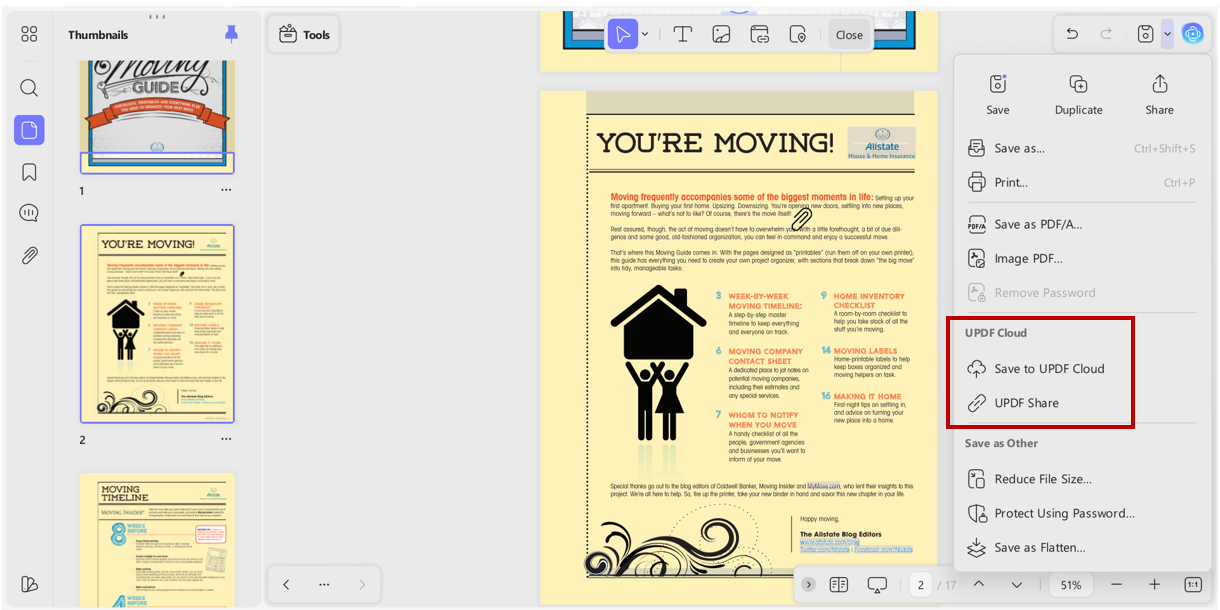Go to the previous page with up chevron
This screenshot has width=1220, height=610.
pyautogui.click(x=979, y=584)
